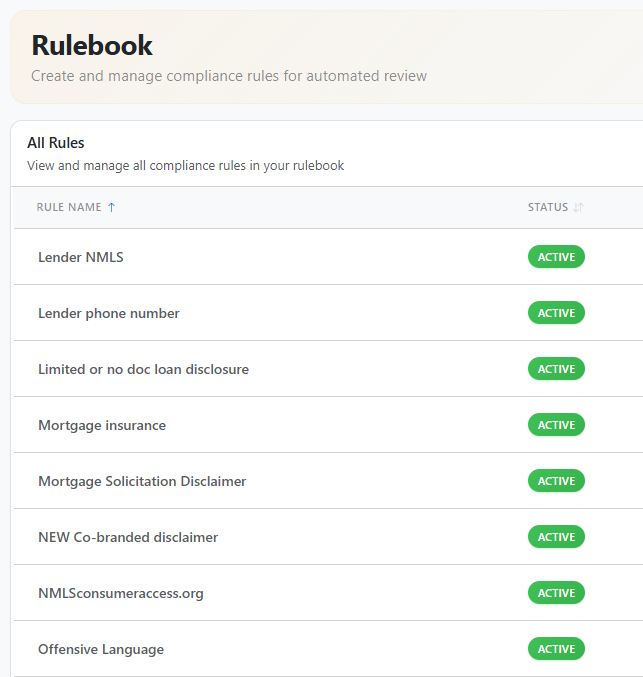643x677 pixels.
Task: Click Active badge for Limited or no doc loan disclosure
Action: point(556,369)
